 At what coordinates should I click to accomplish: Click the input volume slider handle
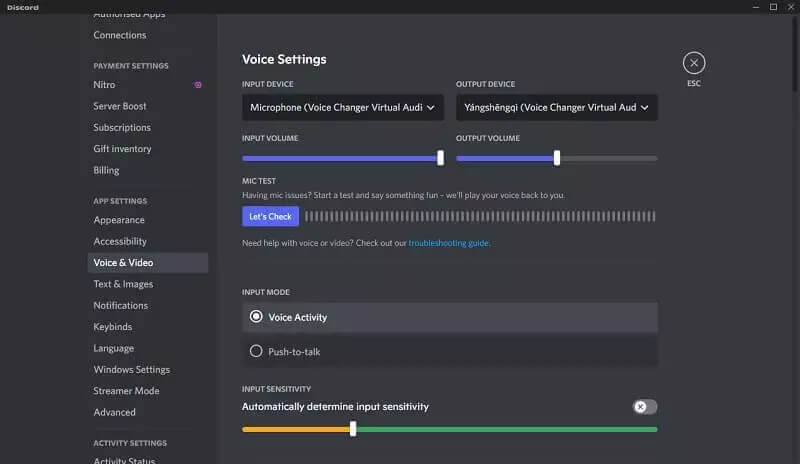point(440,158)
